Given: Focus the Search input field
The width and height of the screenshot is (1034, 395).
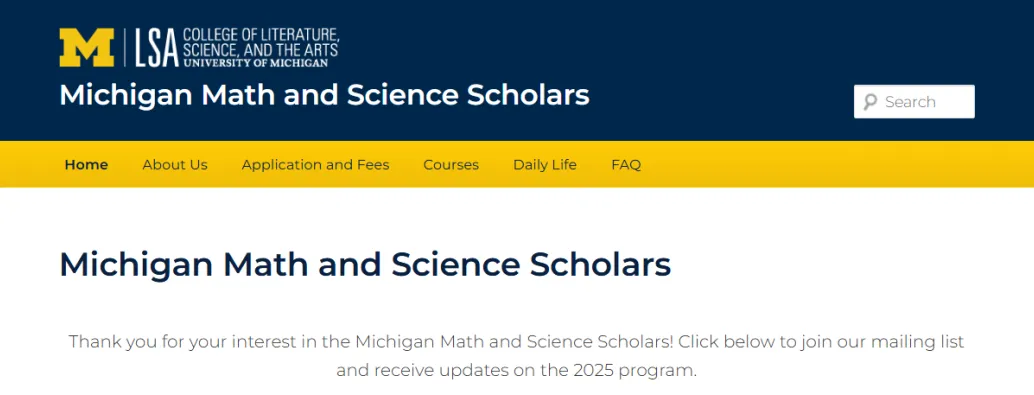Looking at the screenshot, I should (x=914, y=102).
